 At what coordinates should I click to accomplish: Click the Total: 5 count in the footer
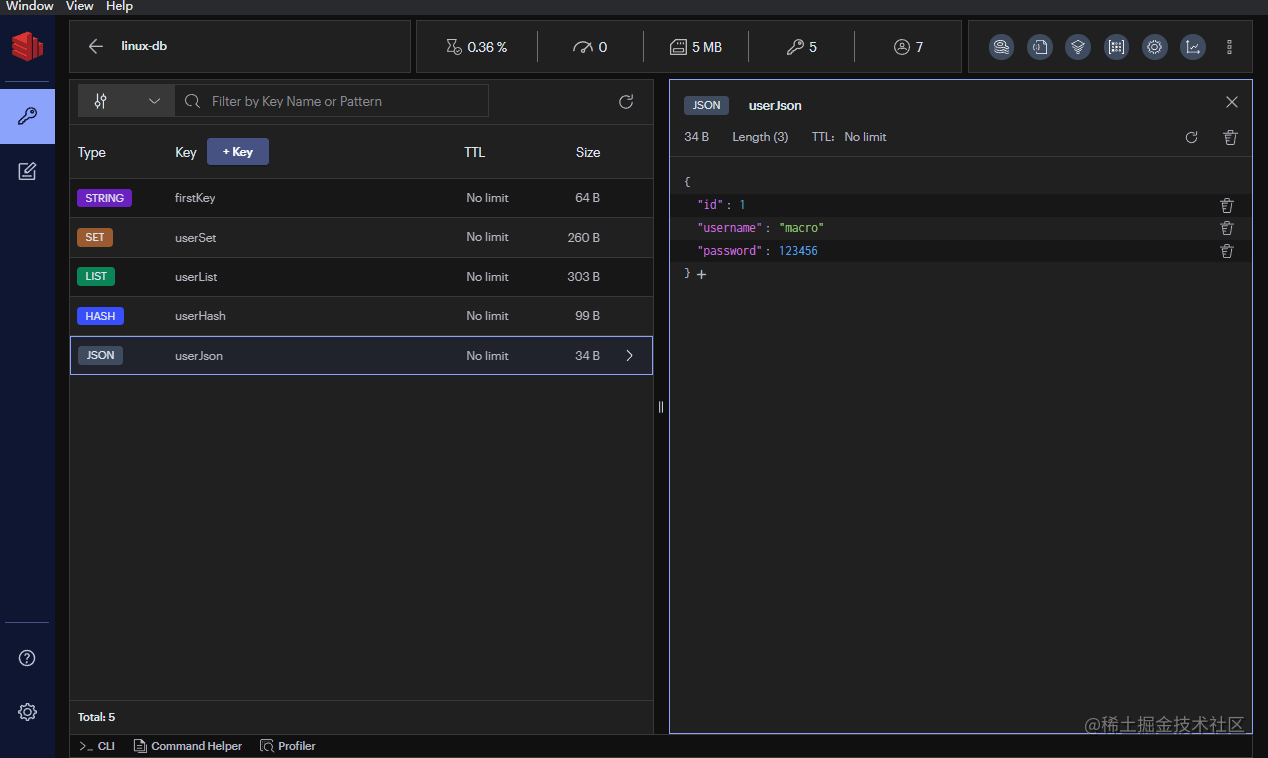96,717
